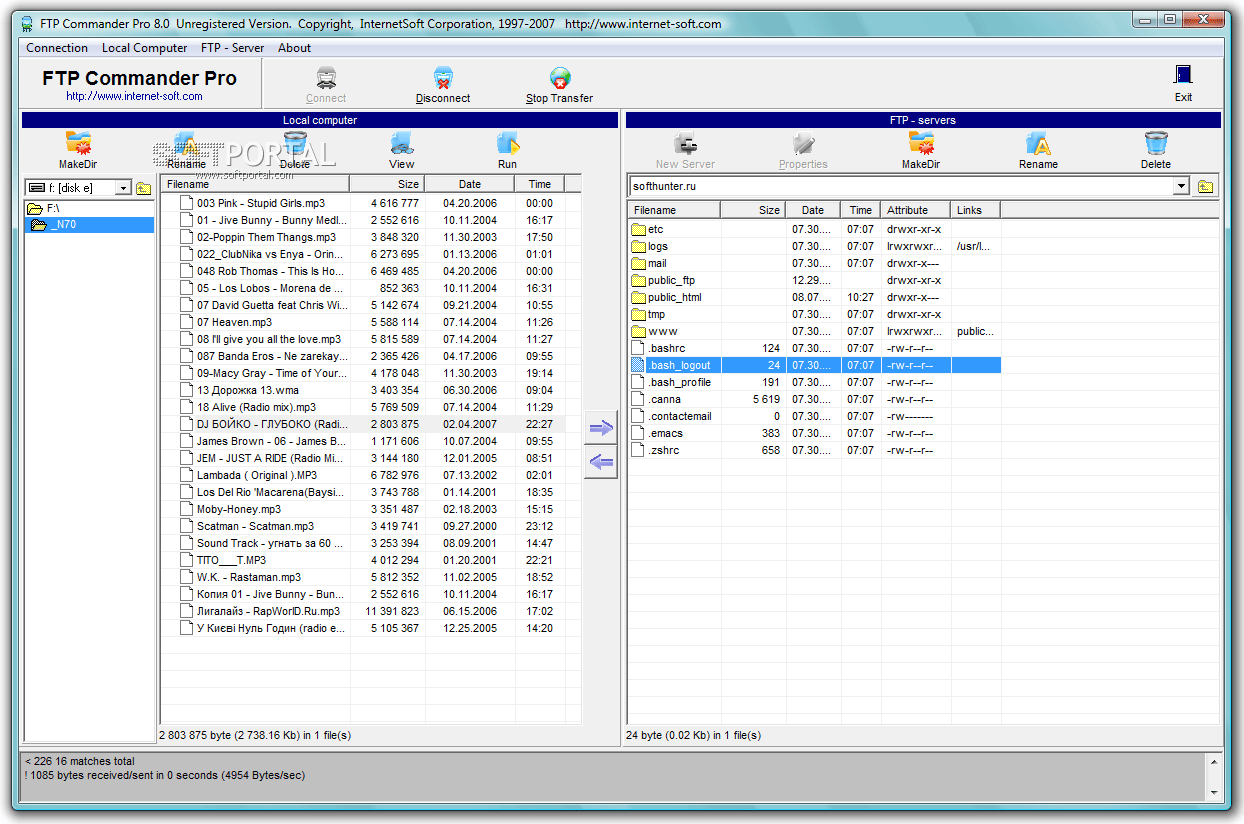Delete the selected server file

pyautogui.click(x=1156, y=143)
